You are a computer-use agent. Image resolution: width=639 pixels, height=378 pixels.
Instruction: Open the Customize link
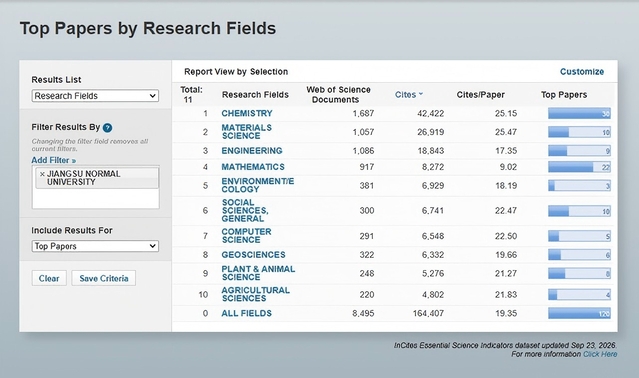(582, 72)
